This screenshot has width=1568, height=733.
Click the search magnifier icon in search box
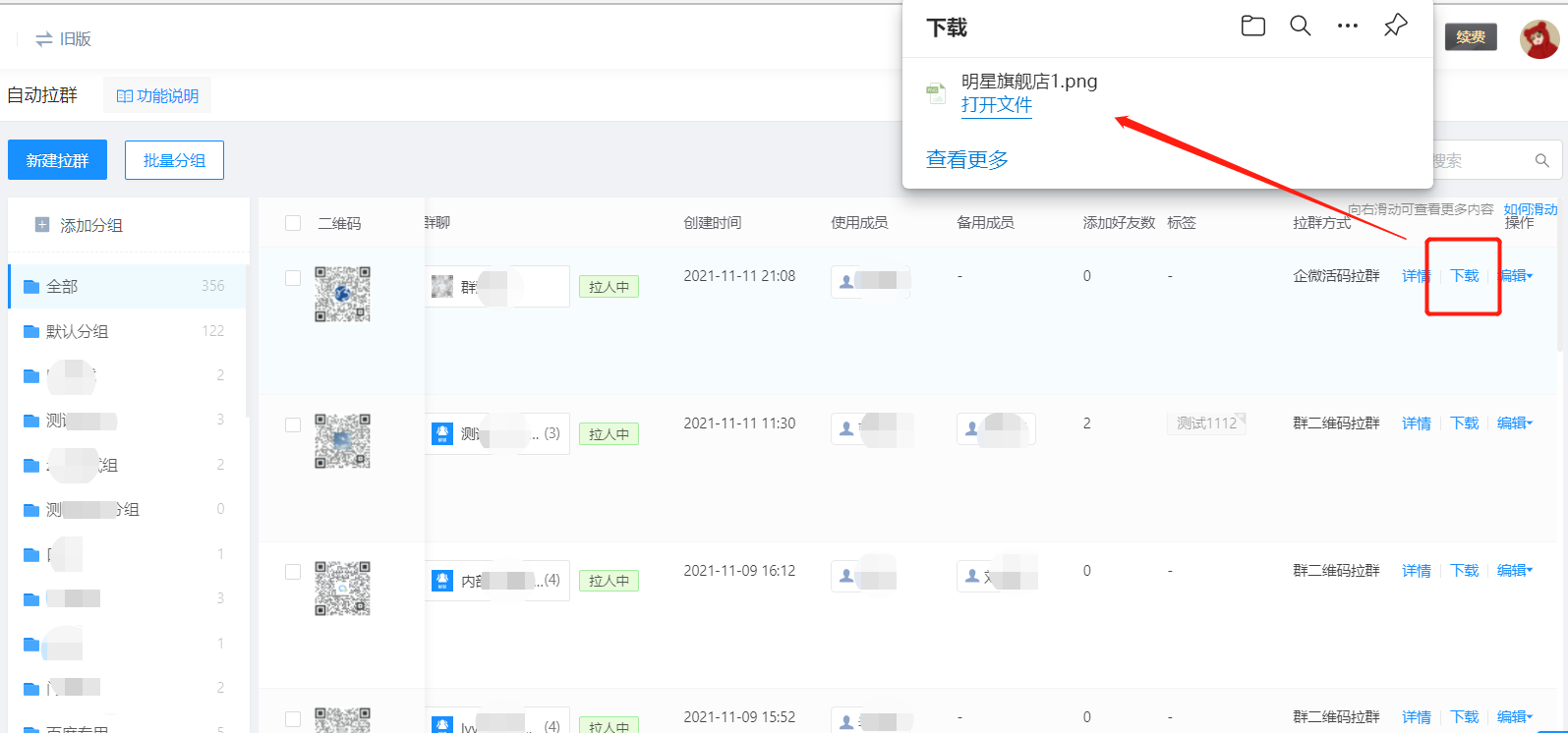(1541, 160)
